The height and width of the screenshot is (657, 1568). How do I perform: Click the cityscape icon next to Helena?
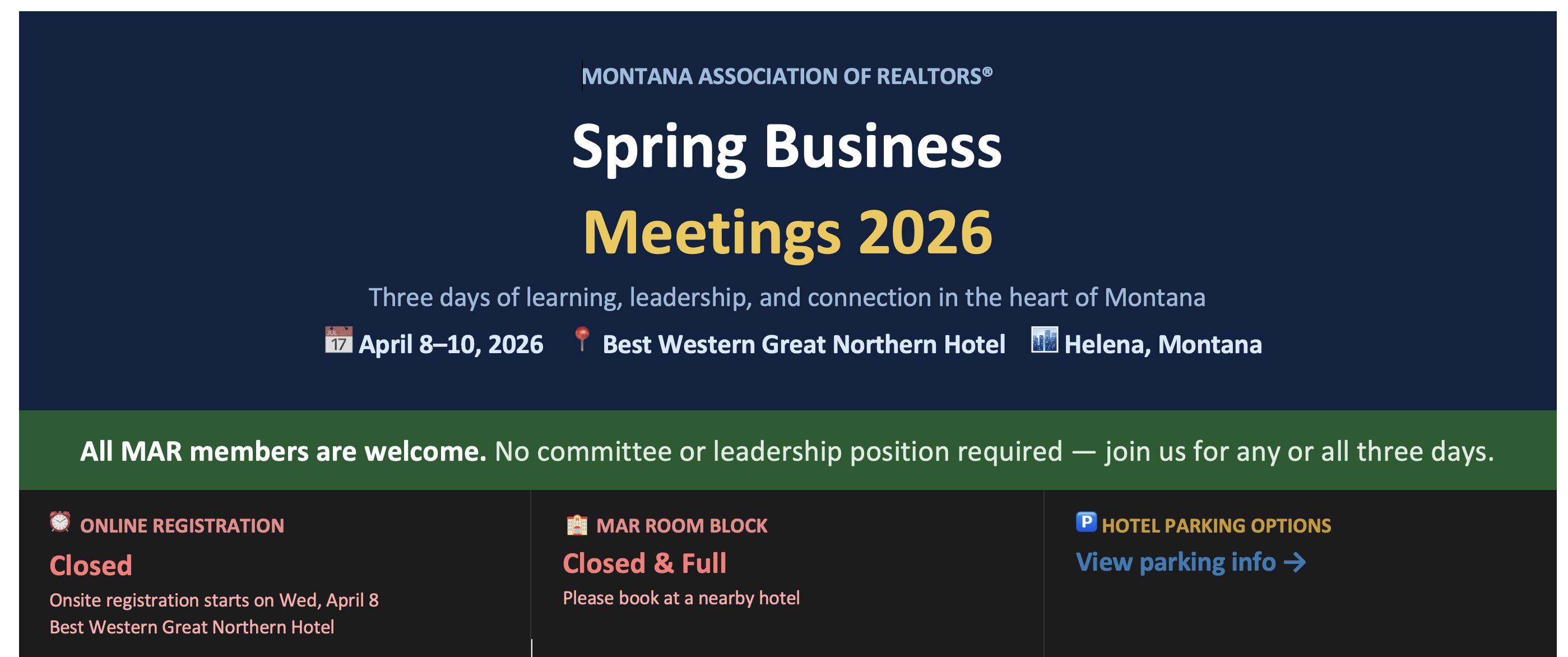click(1044, 340)
